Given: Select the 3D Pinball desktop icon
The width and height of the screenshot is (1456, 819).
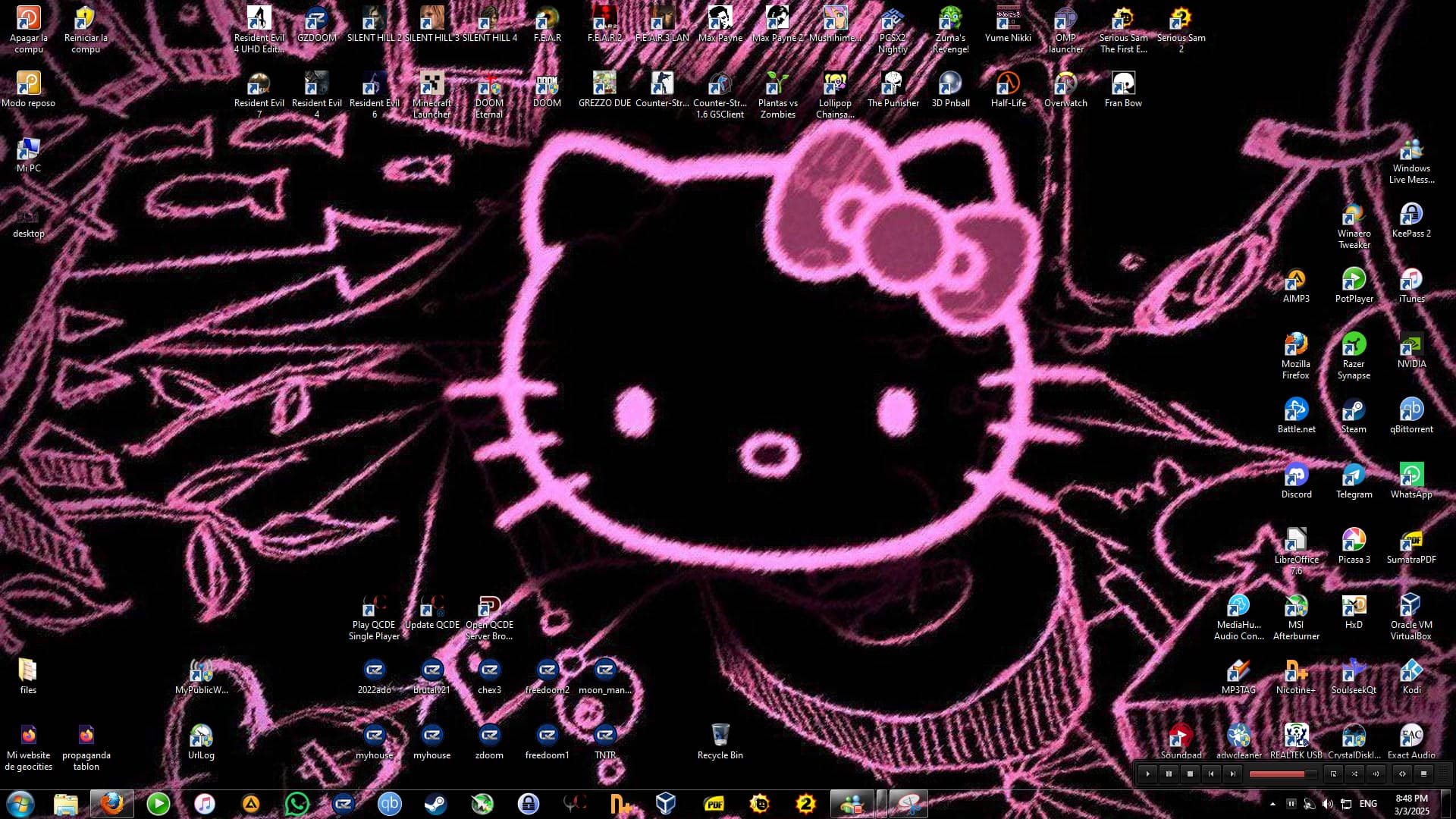Looking at the screenshot, I should tap(950, 89).
